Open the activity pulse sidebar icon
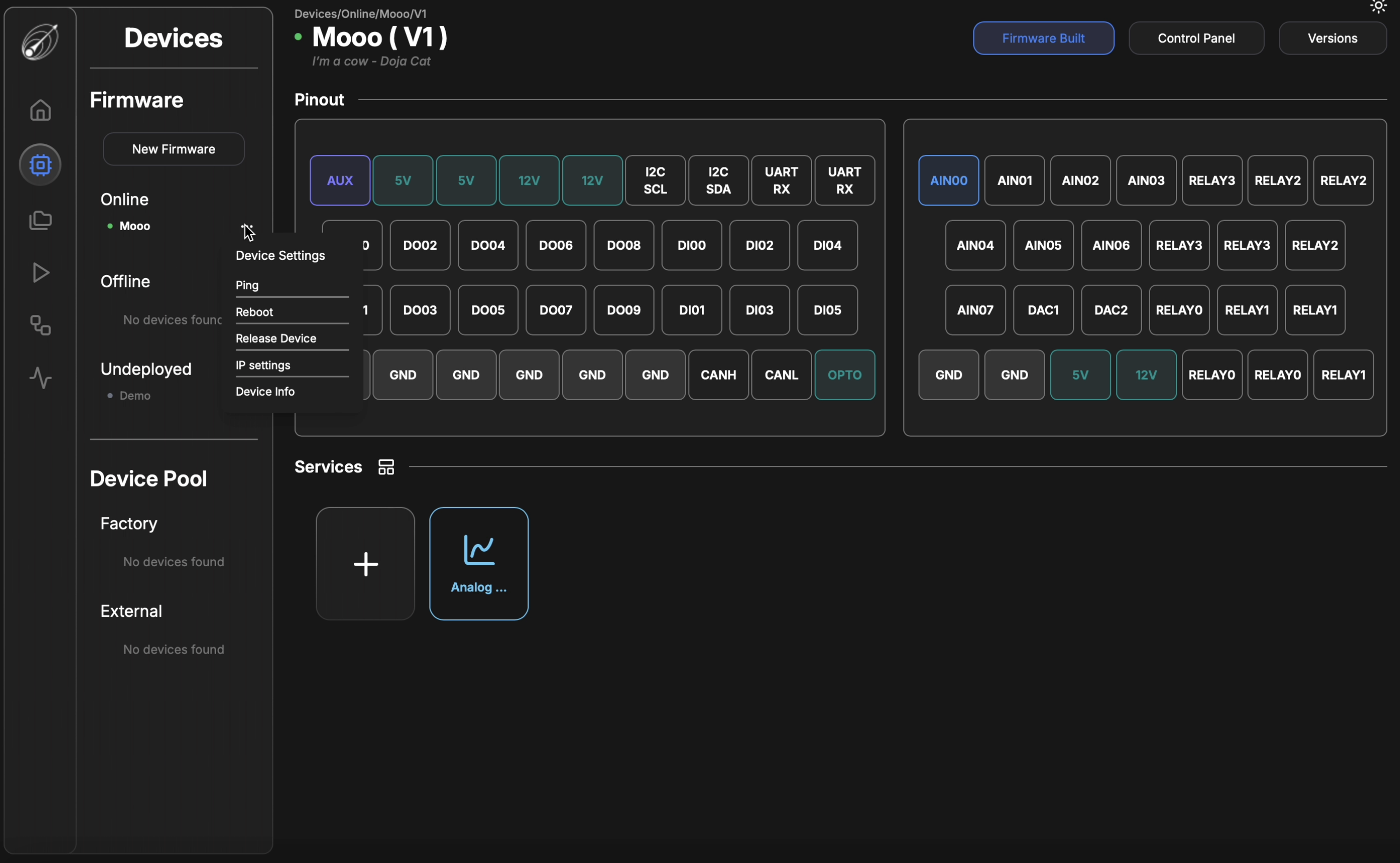Viewport: 1400px width, 863px height. [40, 378]
